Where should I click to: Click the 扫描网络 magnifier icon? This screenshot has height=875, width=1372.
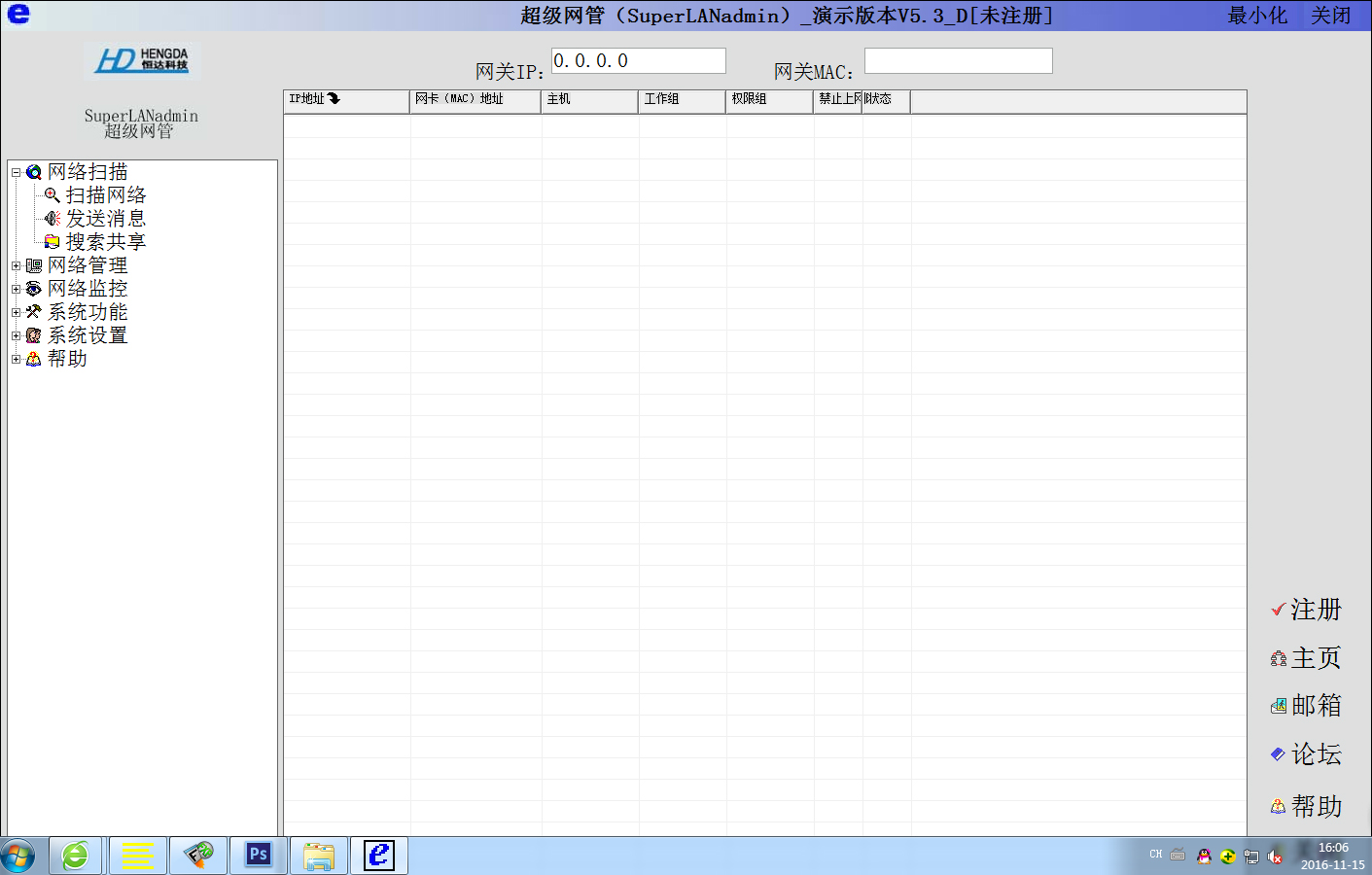click(x=53, y=195)
